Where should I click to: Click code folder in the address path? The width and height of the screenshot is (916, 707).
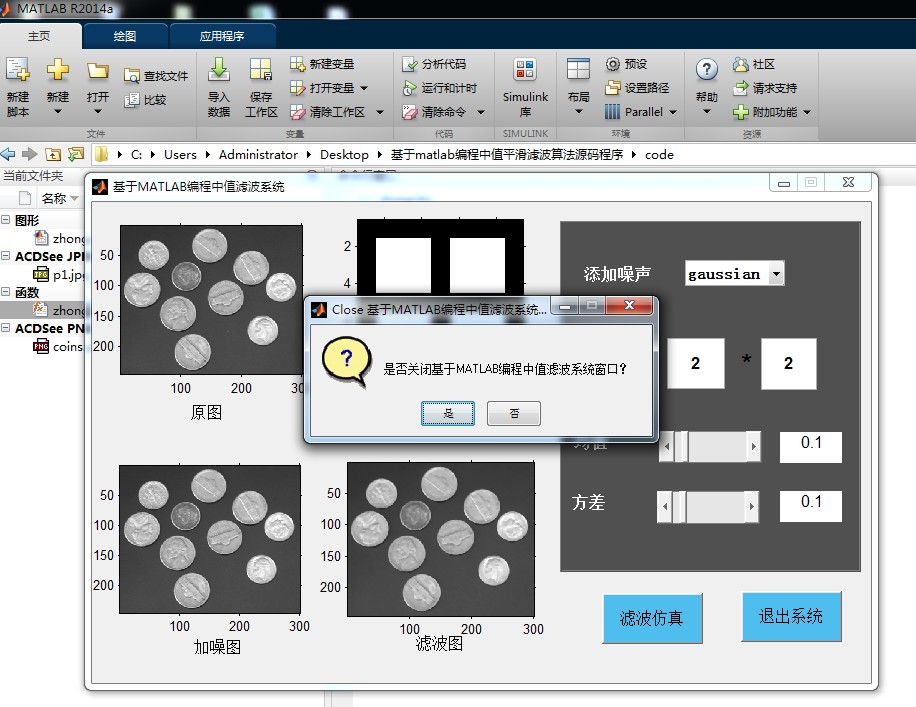(659, 155)
